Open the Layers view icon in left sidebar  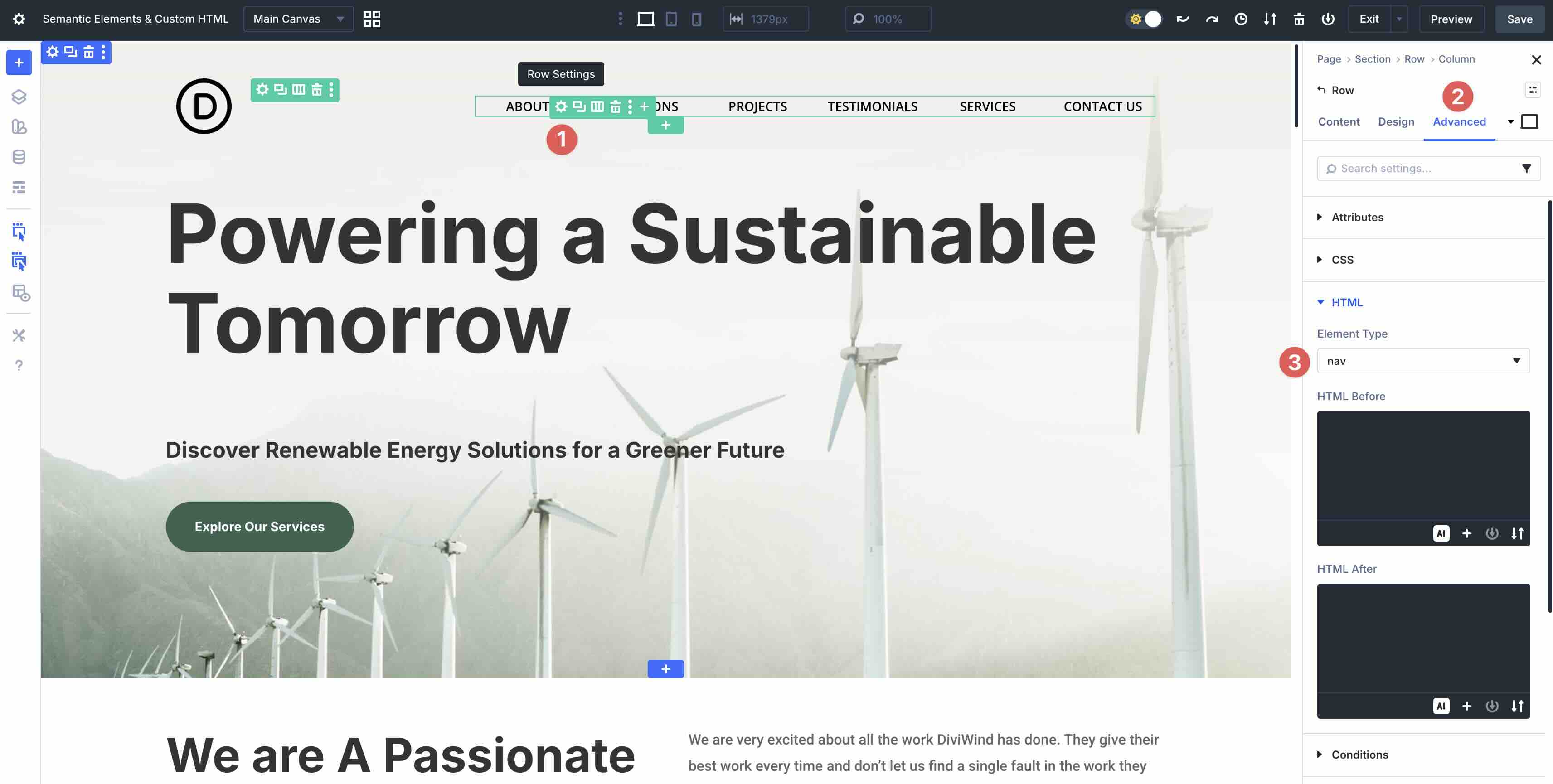(x=19, y=97)
